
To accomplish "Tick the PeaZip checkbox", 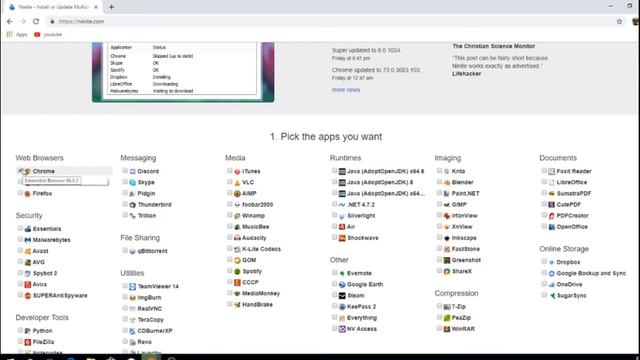I will coord(439,317).
